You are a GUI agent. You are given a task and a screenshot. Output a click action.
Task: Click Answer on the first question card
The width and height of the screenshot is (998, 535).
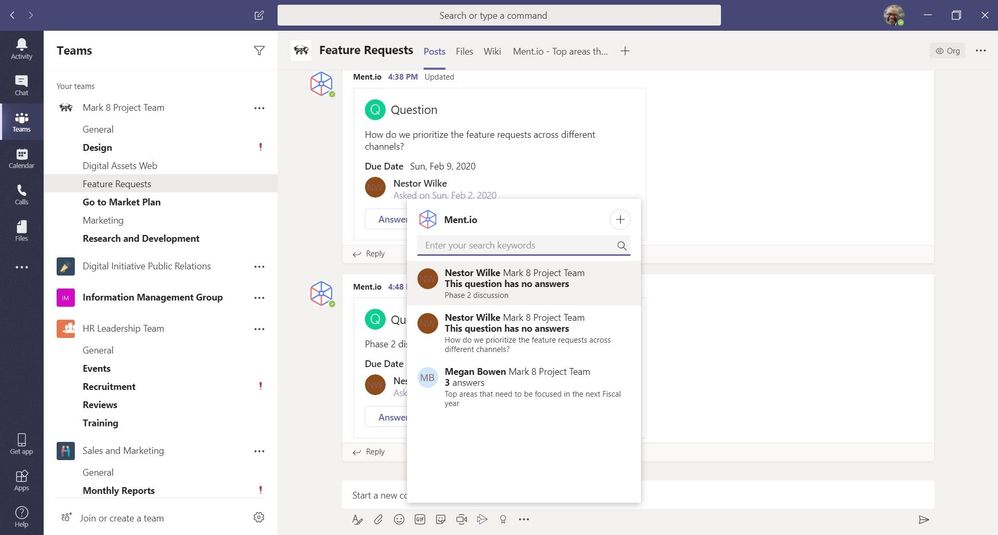click(387, 219)
